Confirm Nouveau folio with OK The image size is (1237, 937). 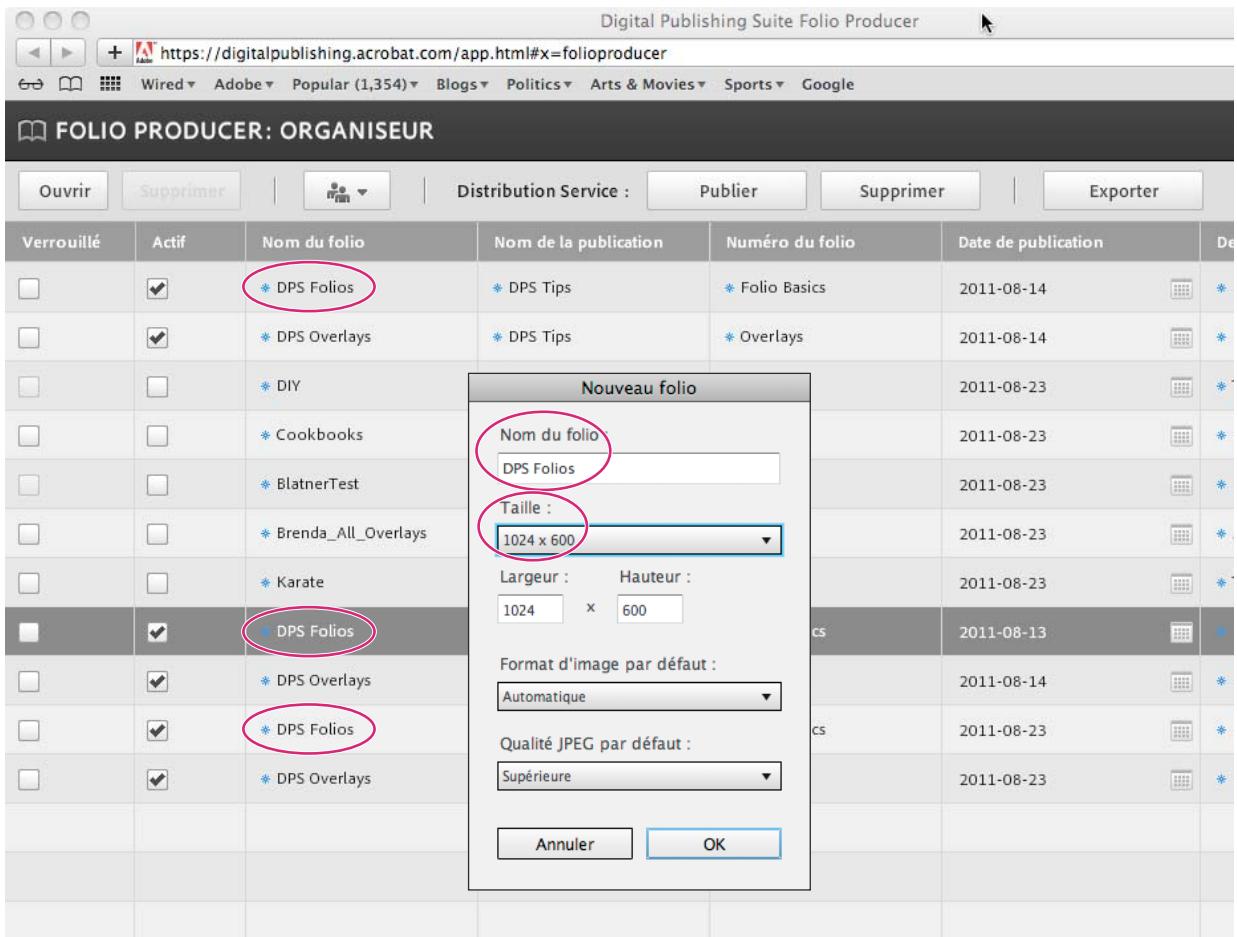click(713, 843)
